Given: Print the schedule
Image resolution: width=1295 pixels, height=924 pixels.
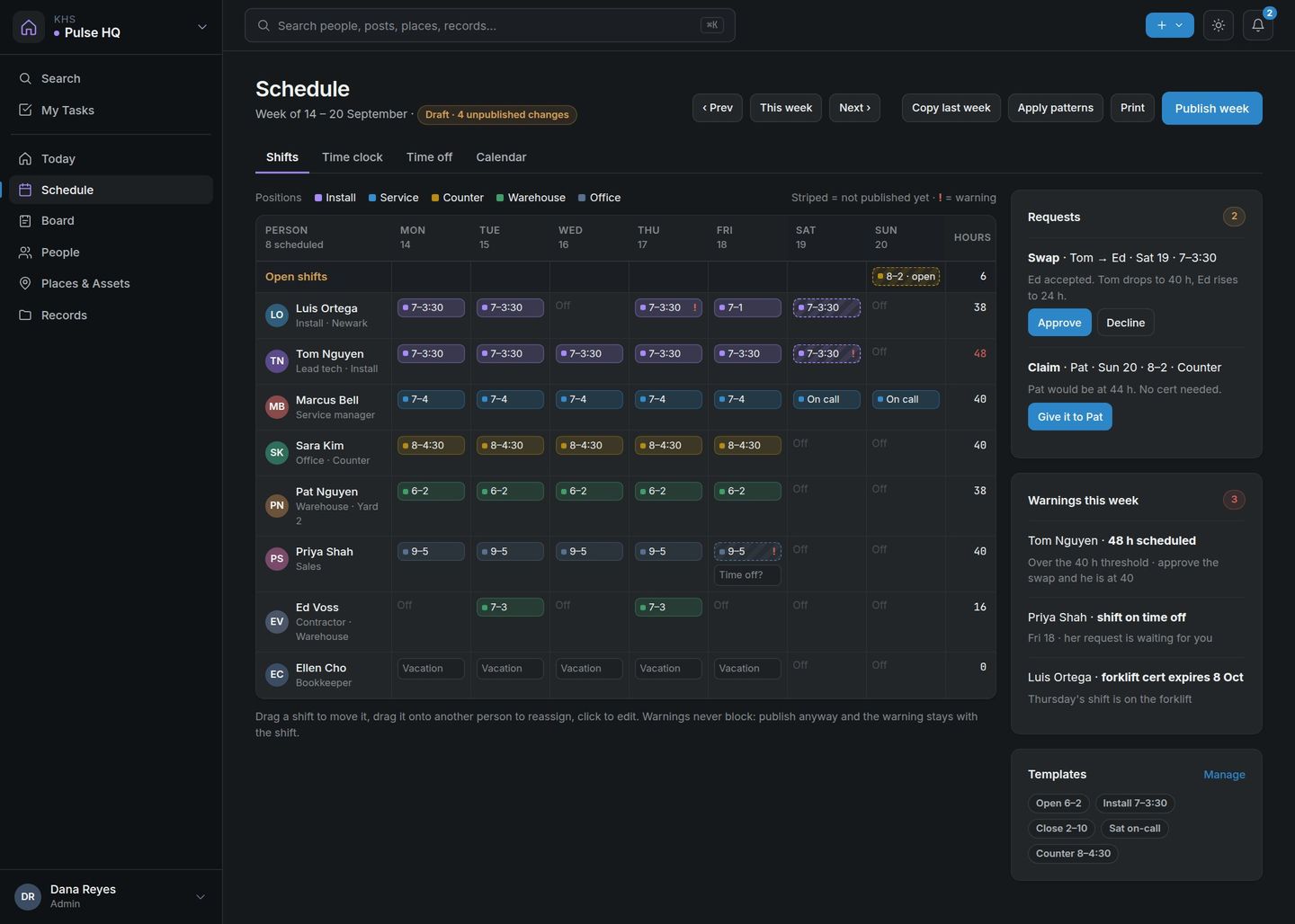Looking at the screenshot, I should click(x=1132, y=108).
